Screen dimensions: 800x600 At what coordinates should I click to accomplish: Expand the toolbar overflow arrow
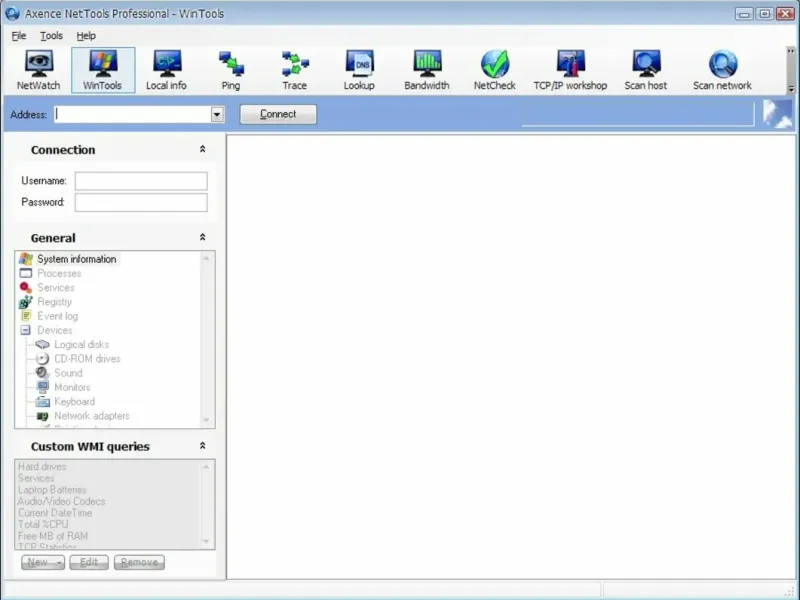tap(791, 89)
